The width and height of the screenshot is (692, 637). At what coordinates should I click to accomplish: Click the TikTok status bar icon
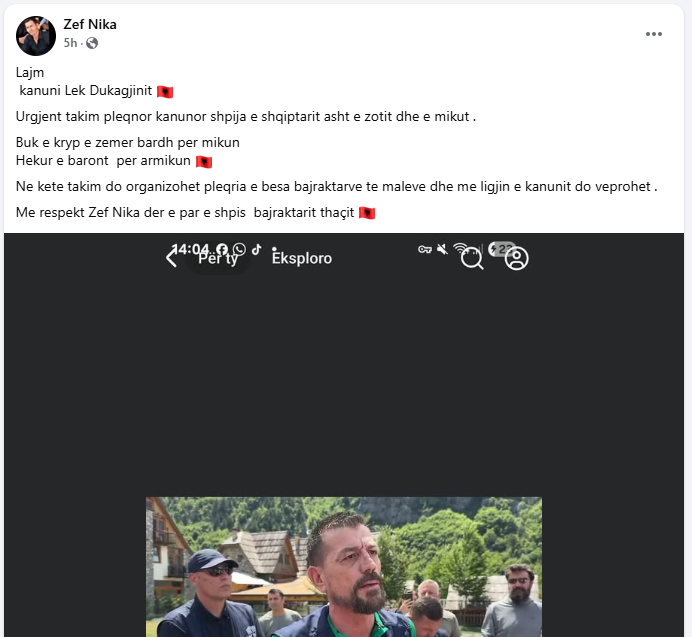point(256,249)
